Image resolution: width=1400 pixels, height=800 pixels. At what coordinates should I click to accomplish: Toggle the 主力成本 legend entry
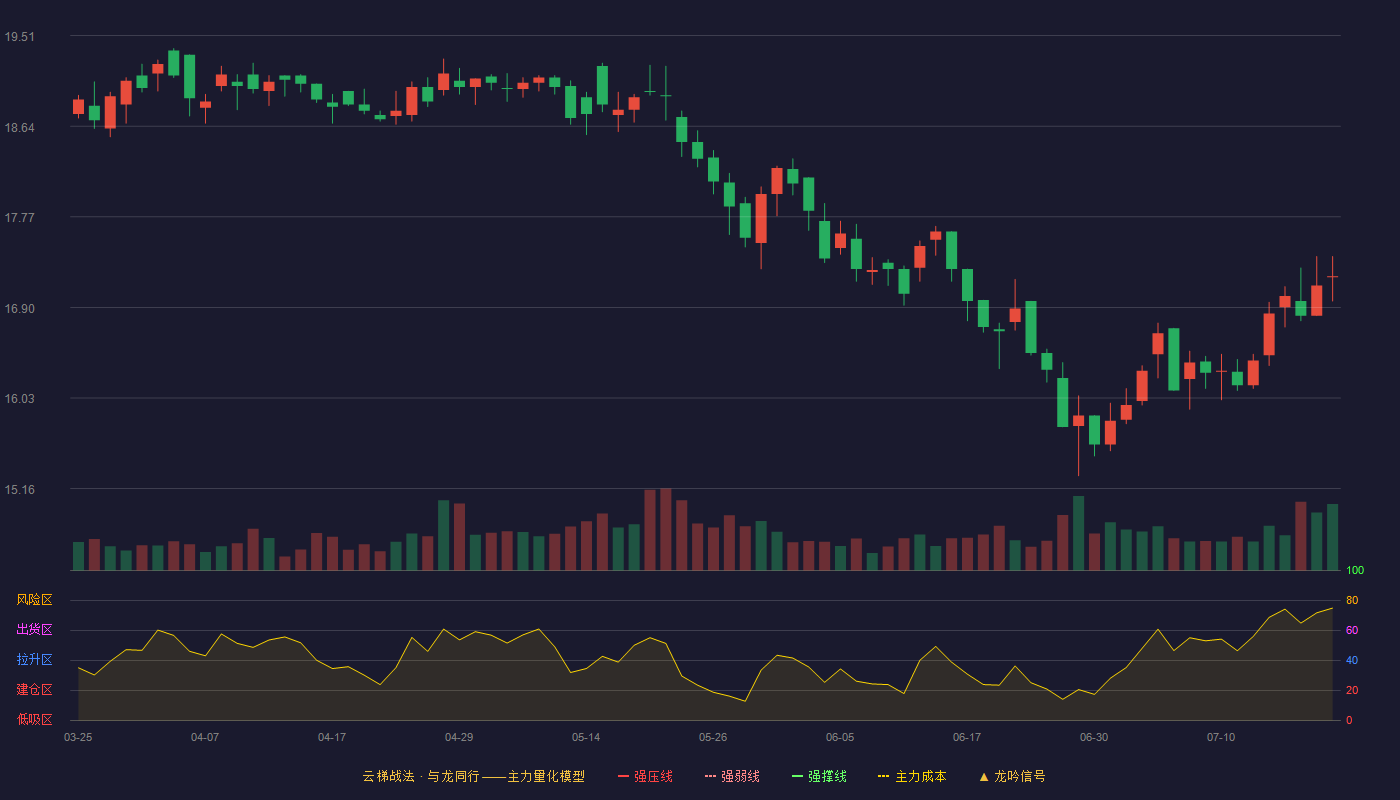click(912, 776)
